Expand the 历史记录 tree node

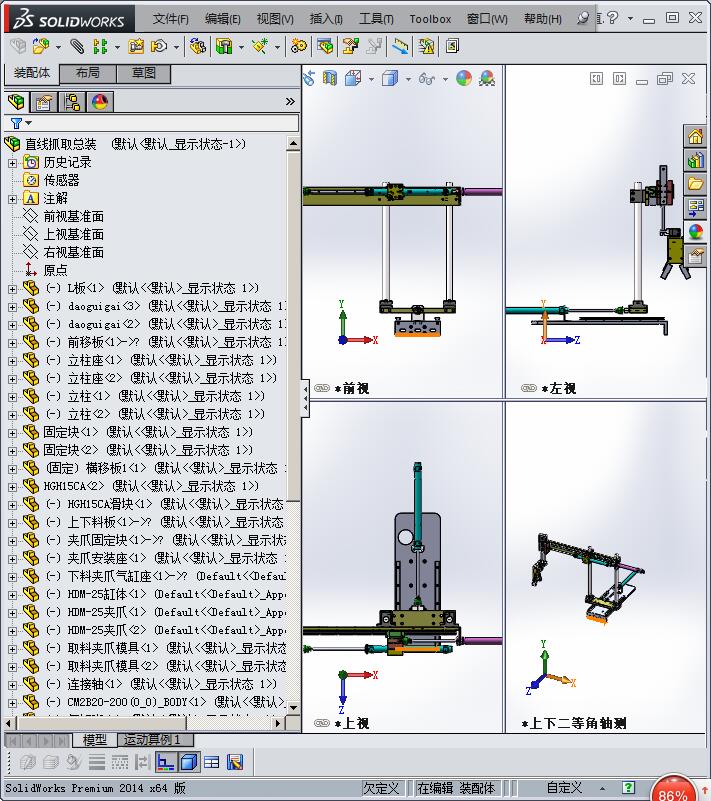(x=12, y=163)
